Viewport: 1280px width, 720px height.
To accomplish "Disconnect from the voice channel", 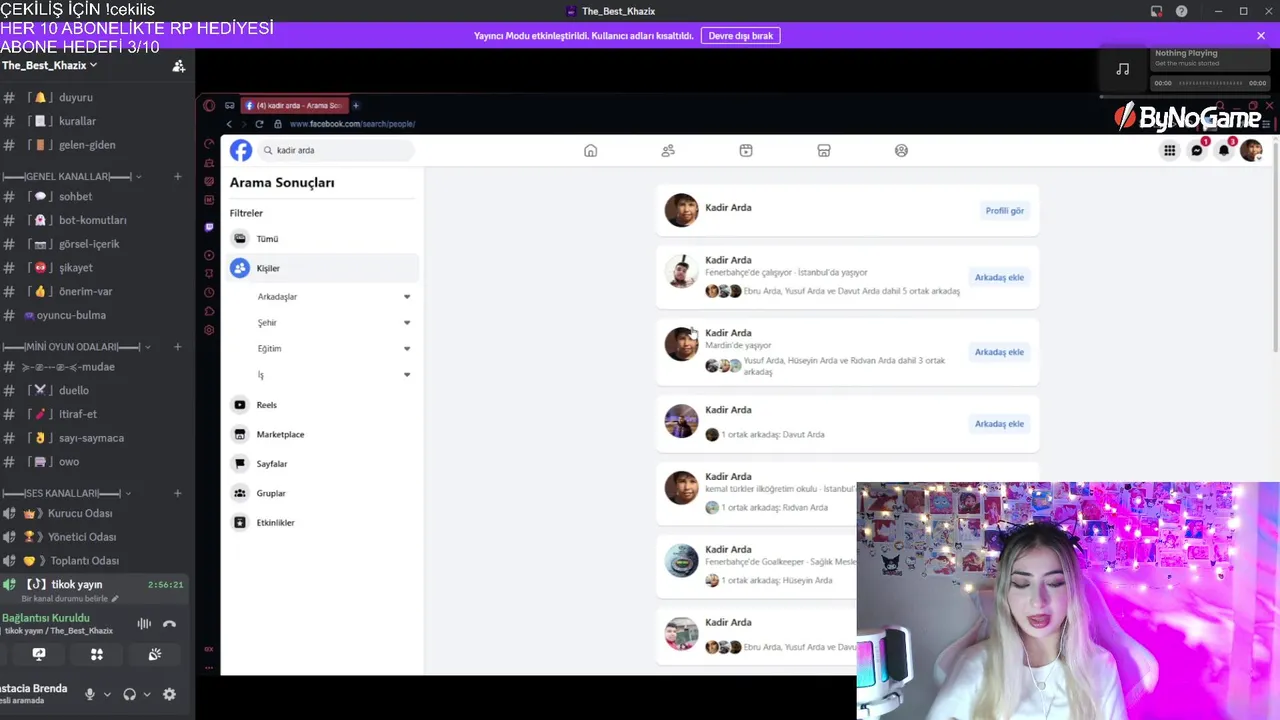I will click(169, 624).
